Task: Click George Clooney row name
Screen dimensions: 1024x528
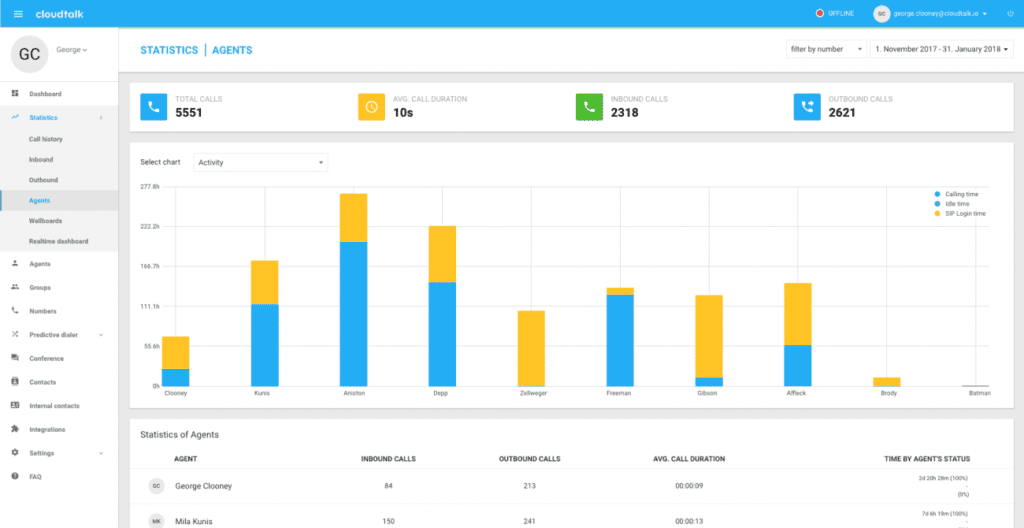Action: [x=204, y=486]
